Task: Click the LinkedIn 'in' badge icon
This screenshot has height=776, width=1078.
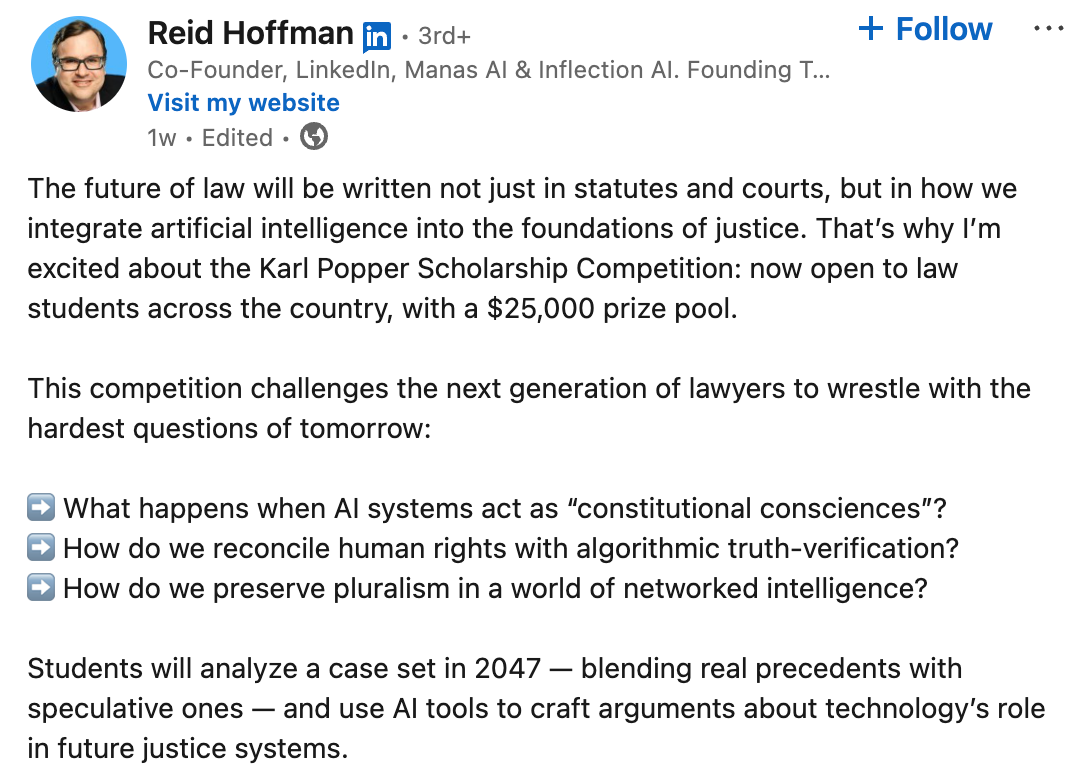Action: pos(377,36)
